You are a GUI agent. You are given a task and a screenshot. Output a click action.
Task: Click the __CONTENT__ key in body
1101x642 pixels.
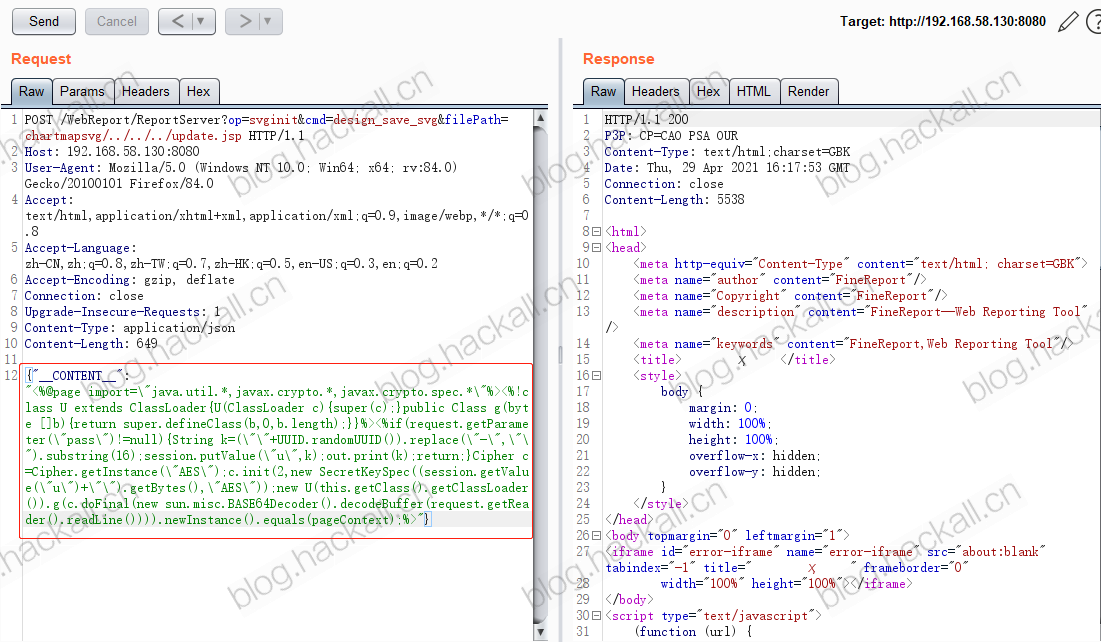pyautogui.click(x=78, y=376)
